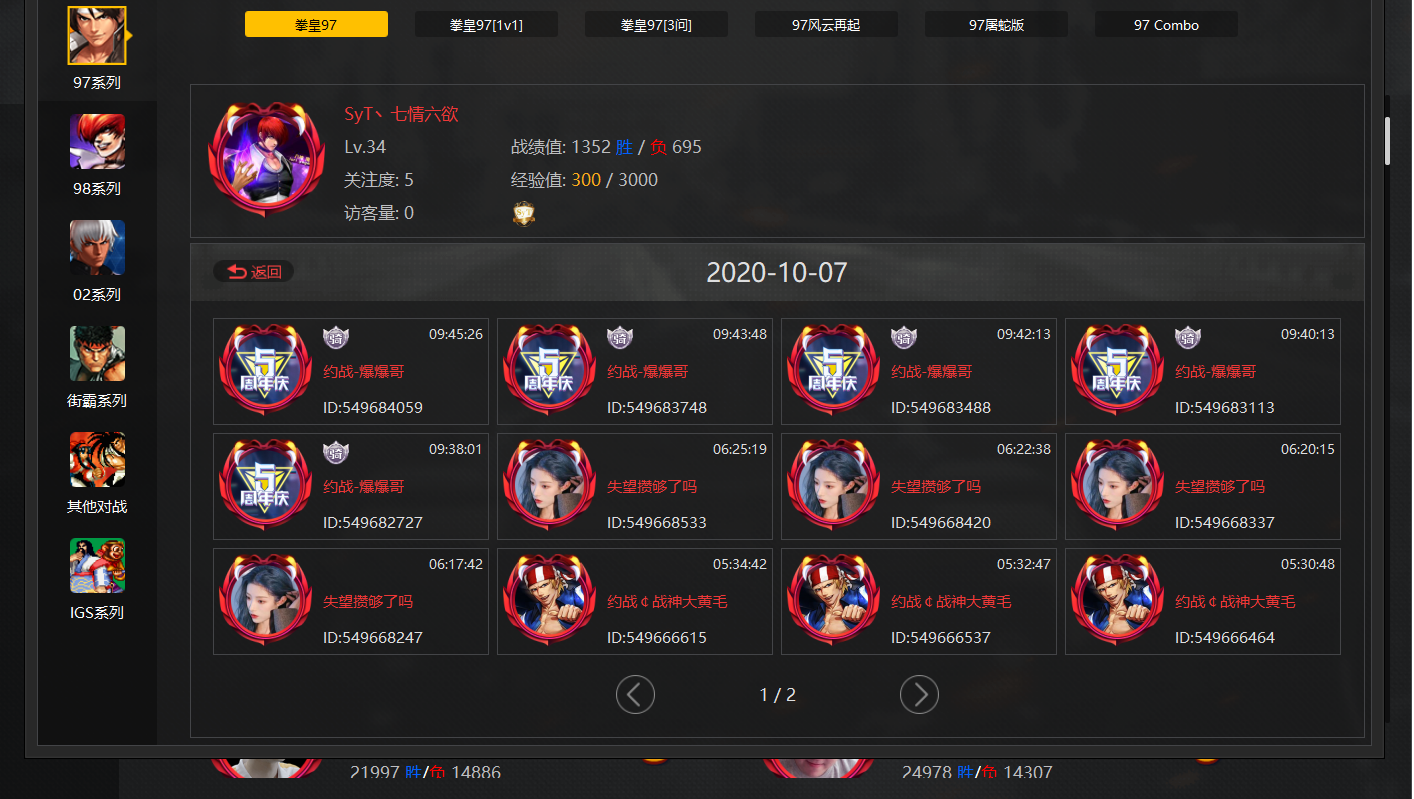The height and width of the screenshot is (799, 1414).
Task: Click the player name SyT、七情六欲
Action: coord(401,114)
